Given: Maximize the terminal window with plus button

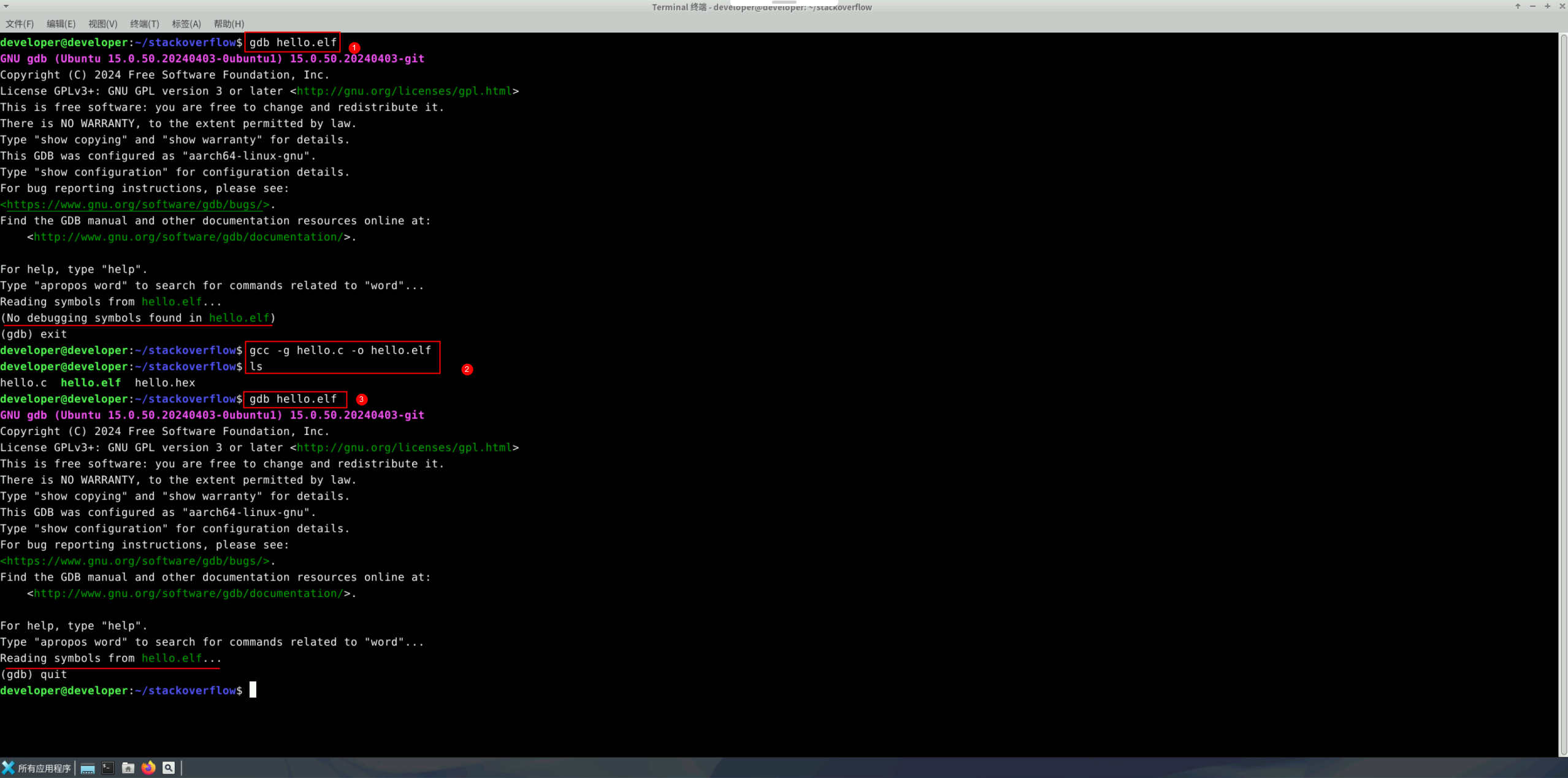Looking at the screenshot, I should pyautogui.click(x=1547, y=6).
